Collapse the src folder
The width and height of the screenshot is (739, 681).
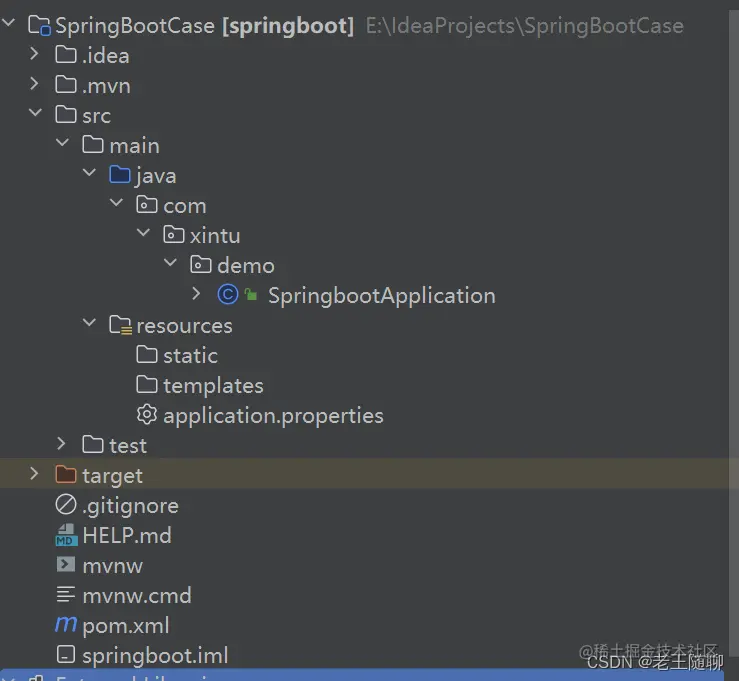coord(35,115)
